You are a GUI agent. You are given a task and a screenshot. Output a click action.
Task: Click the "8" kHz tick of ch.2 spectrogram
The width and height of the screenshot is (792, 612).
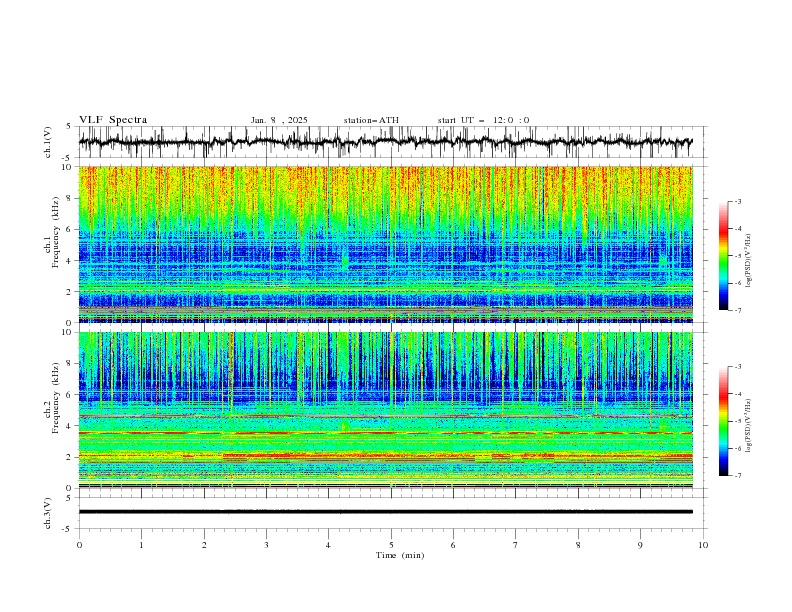coord(70,364)
